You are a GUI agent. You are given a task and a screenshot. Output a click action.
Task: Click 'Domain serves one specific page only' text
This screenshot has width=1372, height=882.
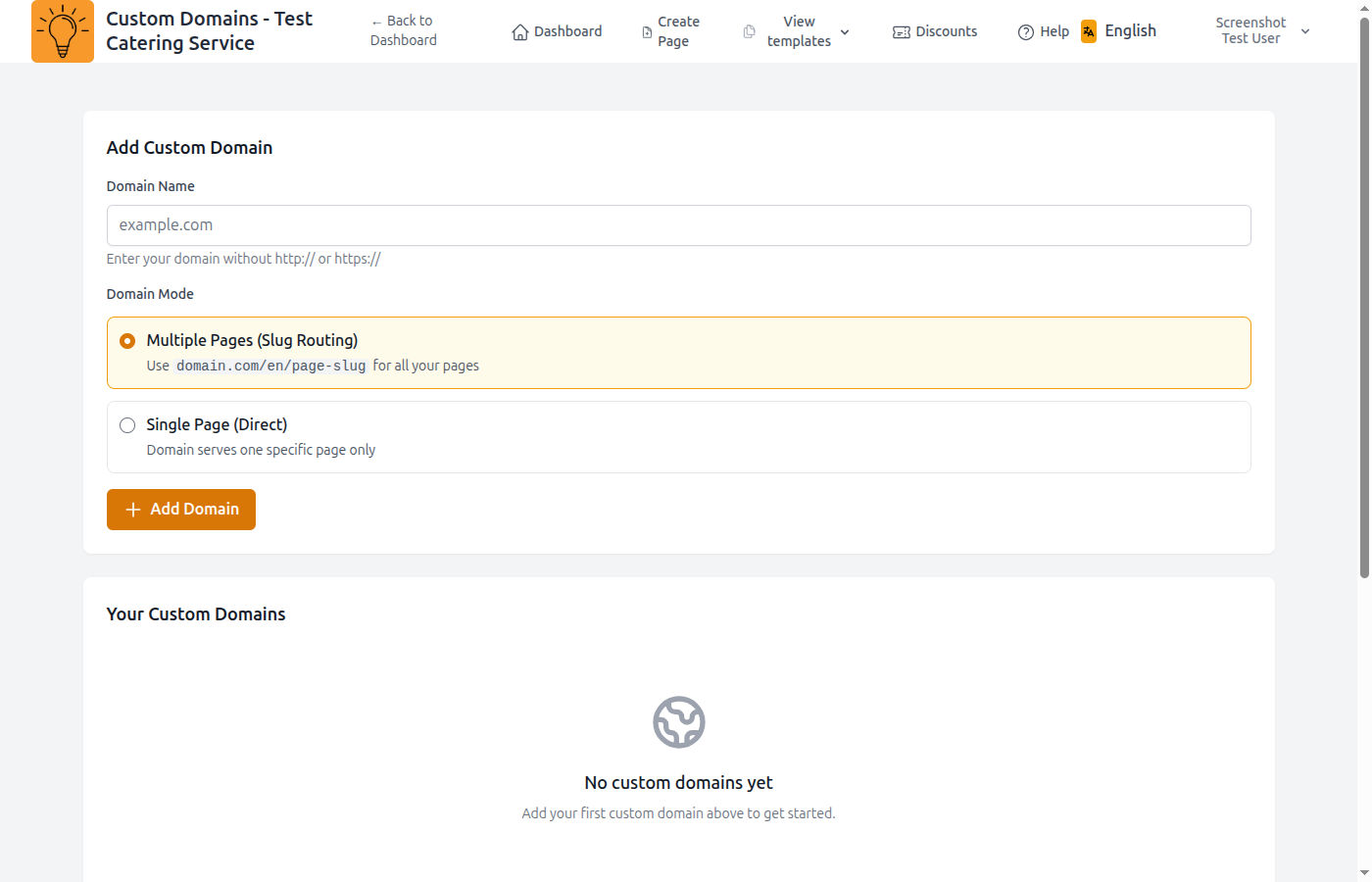click(x=262, y=450)
